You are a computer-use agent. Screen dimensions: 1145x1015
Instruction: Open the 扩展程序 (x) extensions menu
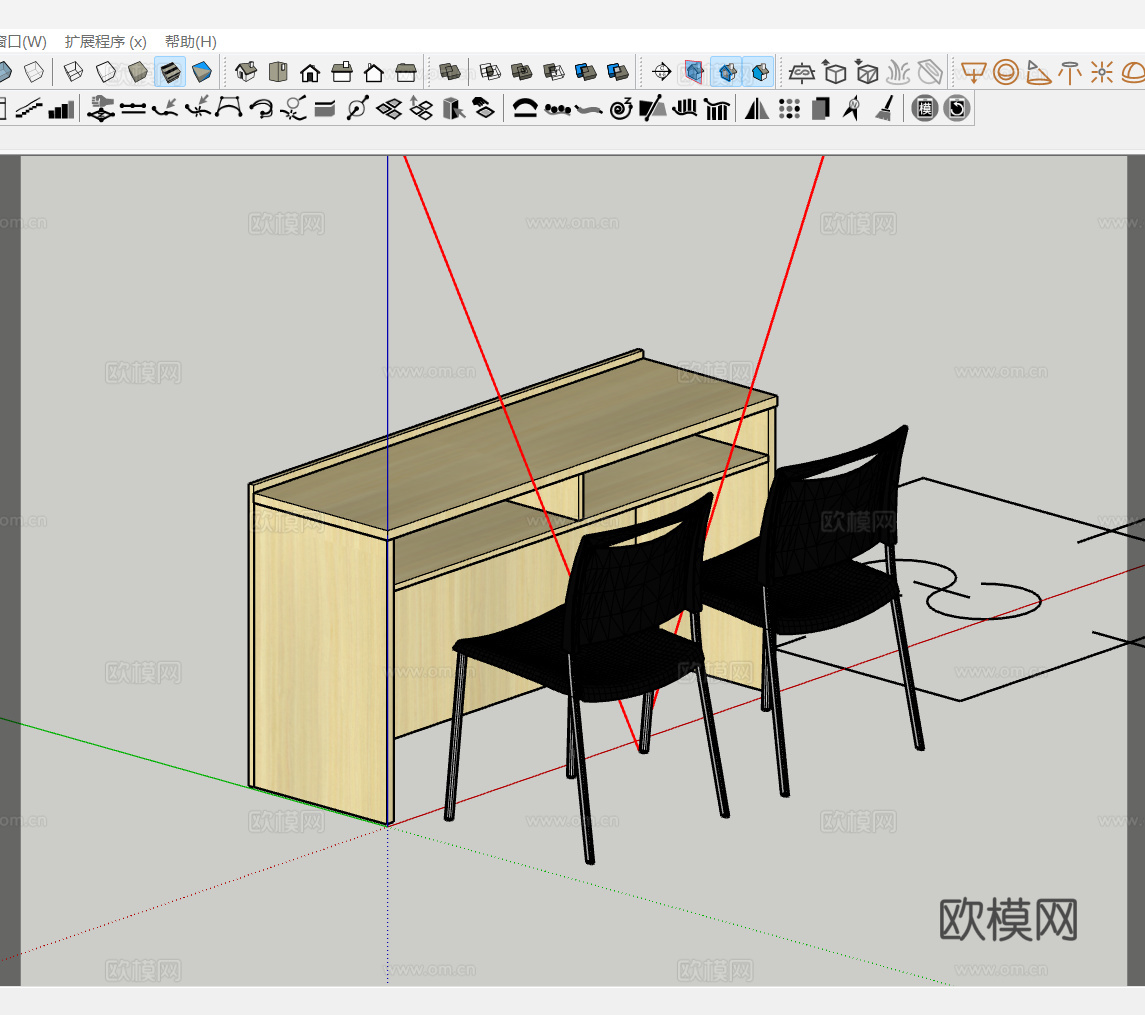pyautogui.click(x=105, y=42)
